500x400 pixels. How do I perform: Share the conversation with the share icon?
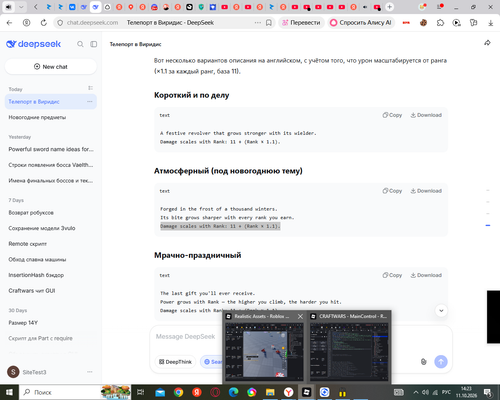[487, 43]
